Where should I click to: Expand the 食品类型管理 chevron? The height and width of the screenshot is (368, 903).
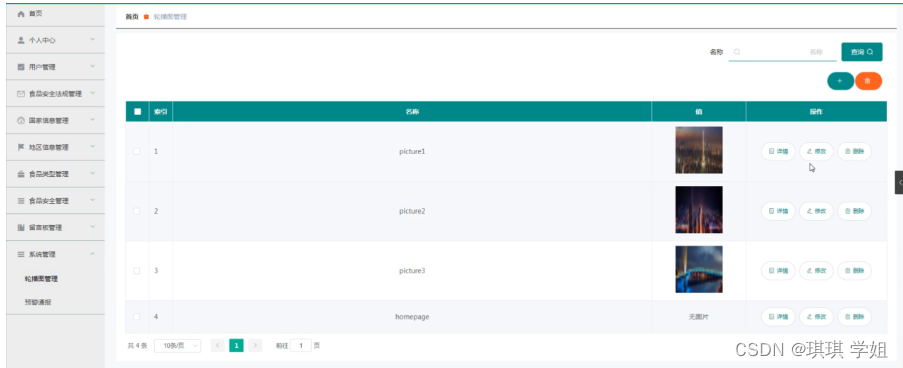point(93,173)
